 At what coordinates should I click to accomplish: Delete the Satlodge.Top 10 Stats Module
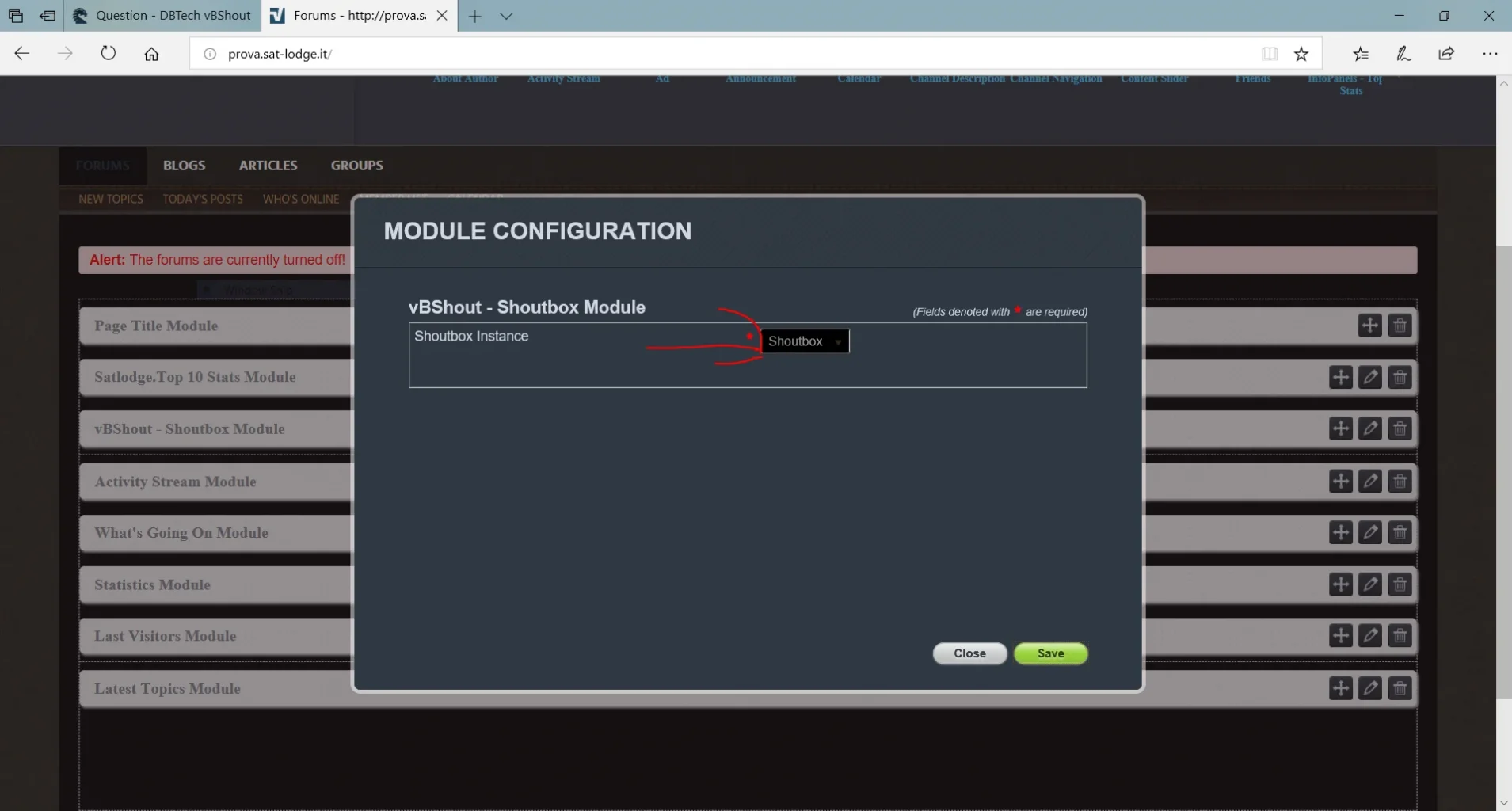pos(1400,377)
